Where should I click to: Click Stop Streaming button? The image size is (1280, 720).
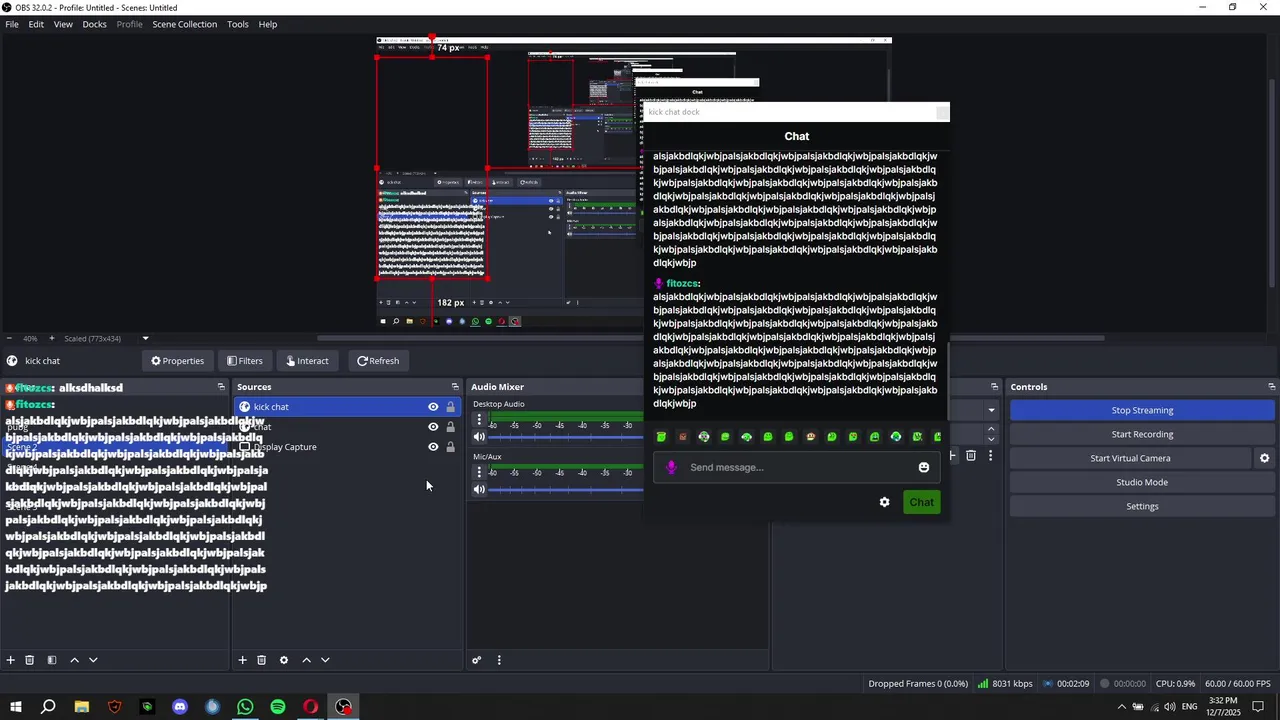click(1142, 410)
